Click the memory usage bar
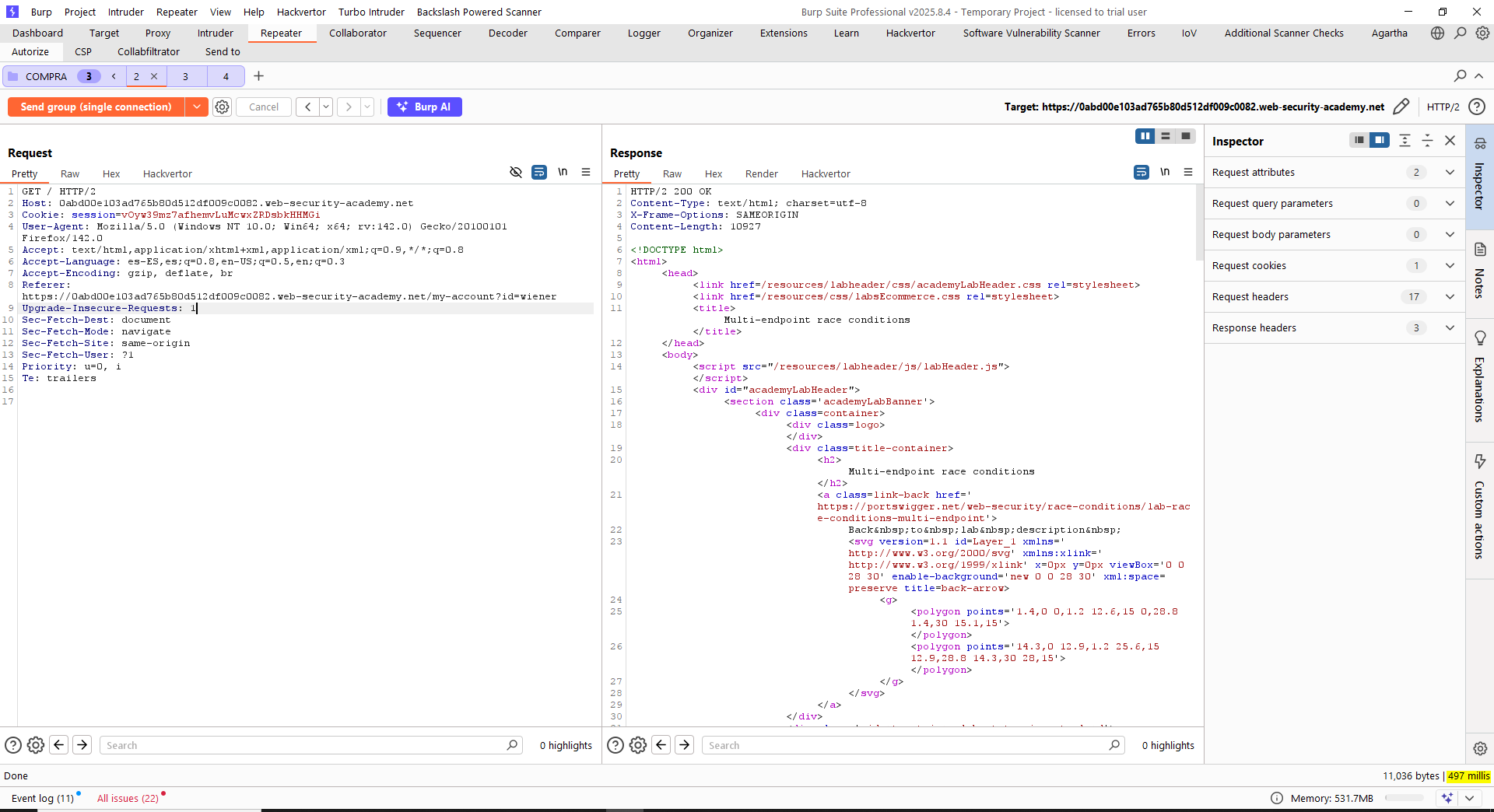The height and width of the screenshot is (812, 1494). pos(1404,798)
